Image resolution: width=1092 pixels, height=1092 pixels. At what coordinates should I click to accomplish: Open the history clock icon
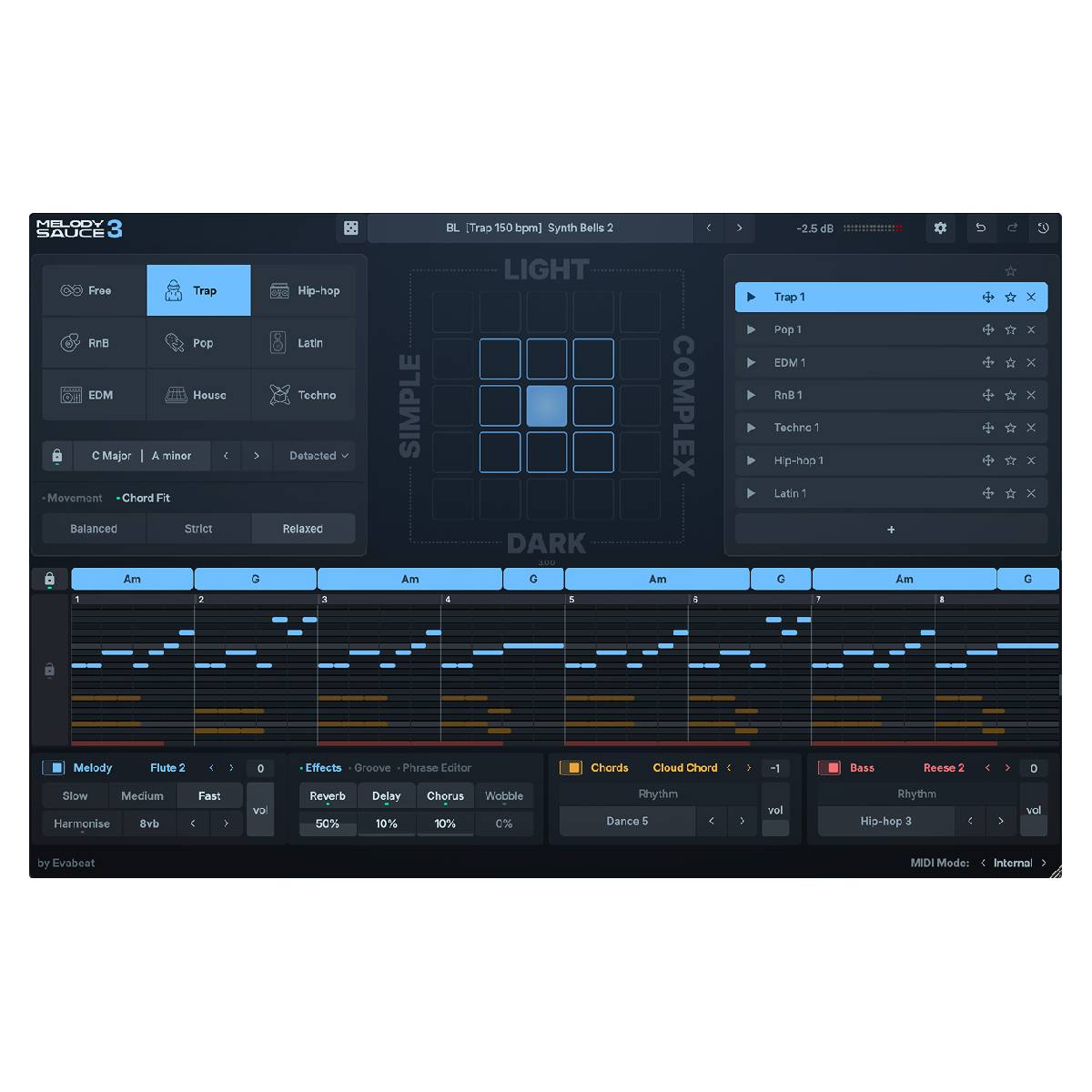1043,228
